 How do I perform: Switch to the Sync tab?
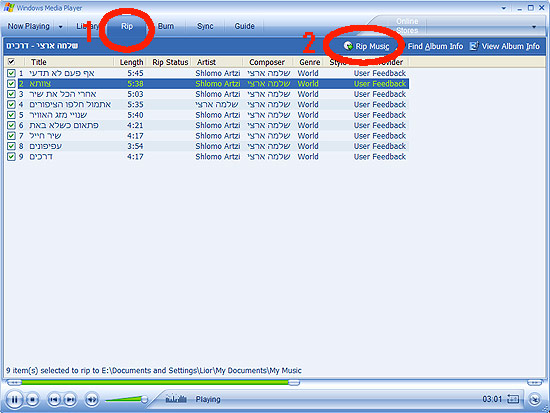click(x=205, y=26)
